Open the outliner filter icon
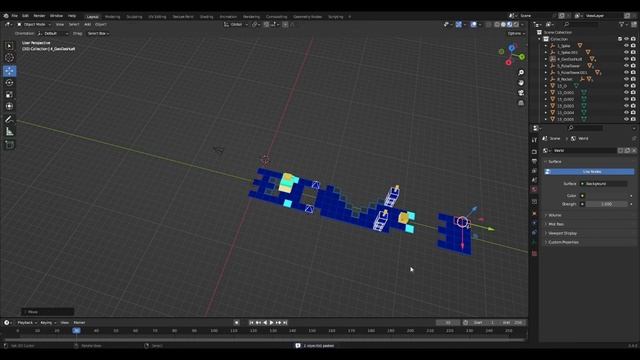 (x=622, y=25)
